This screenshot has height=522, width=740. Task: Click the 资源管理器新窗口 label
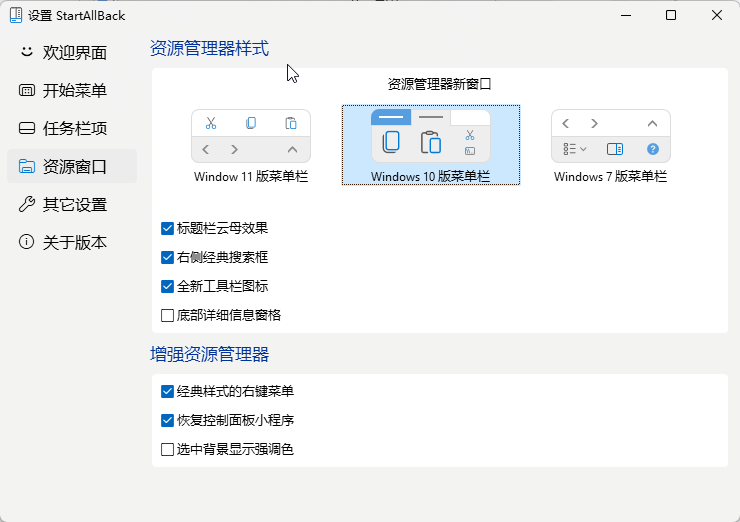click(x=439, y=84)
